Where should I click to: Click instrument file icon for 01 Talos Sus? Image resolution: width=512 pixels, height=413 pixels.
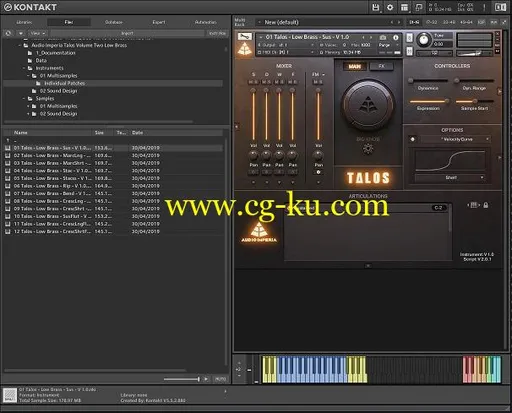click(x=8, y=148)
